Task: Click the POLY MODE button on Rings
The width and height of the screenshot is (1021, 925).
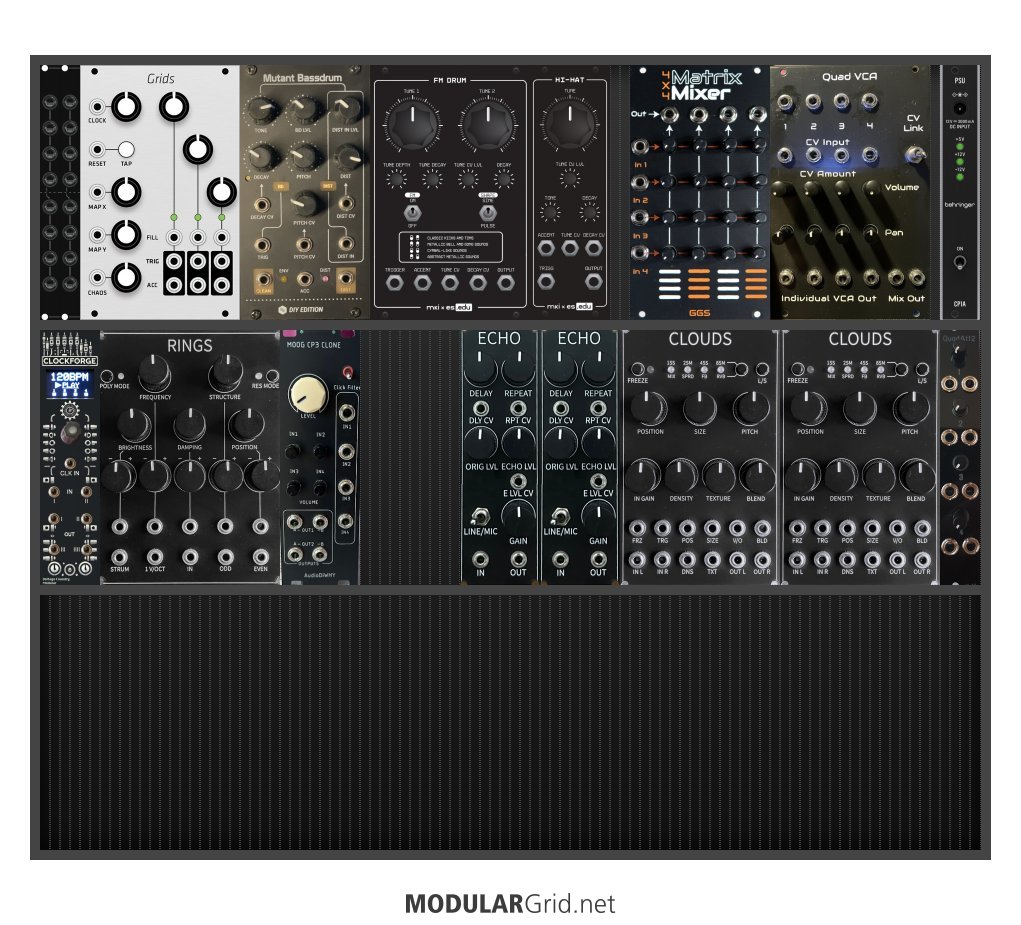Action: [x=107, y=376]
